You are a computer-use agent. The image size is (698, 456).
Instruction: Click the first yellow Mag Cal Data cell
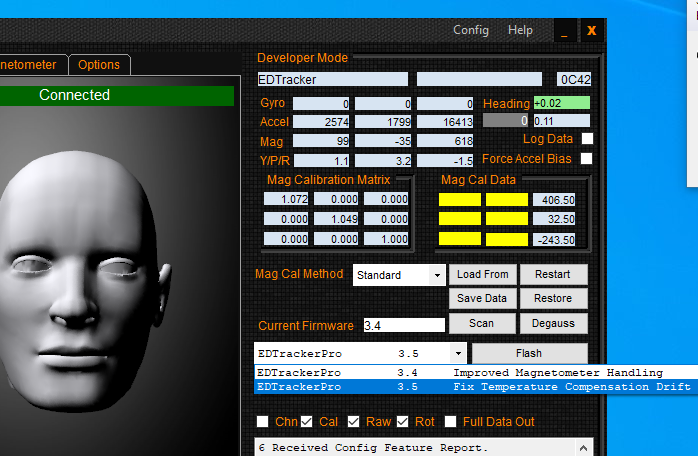[x=459, y=200]
